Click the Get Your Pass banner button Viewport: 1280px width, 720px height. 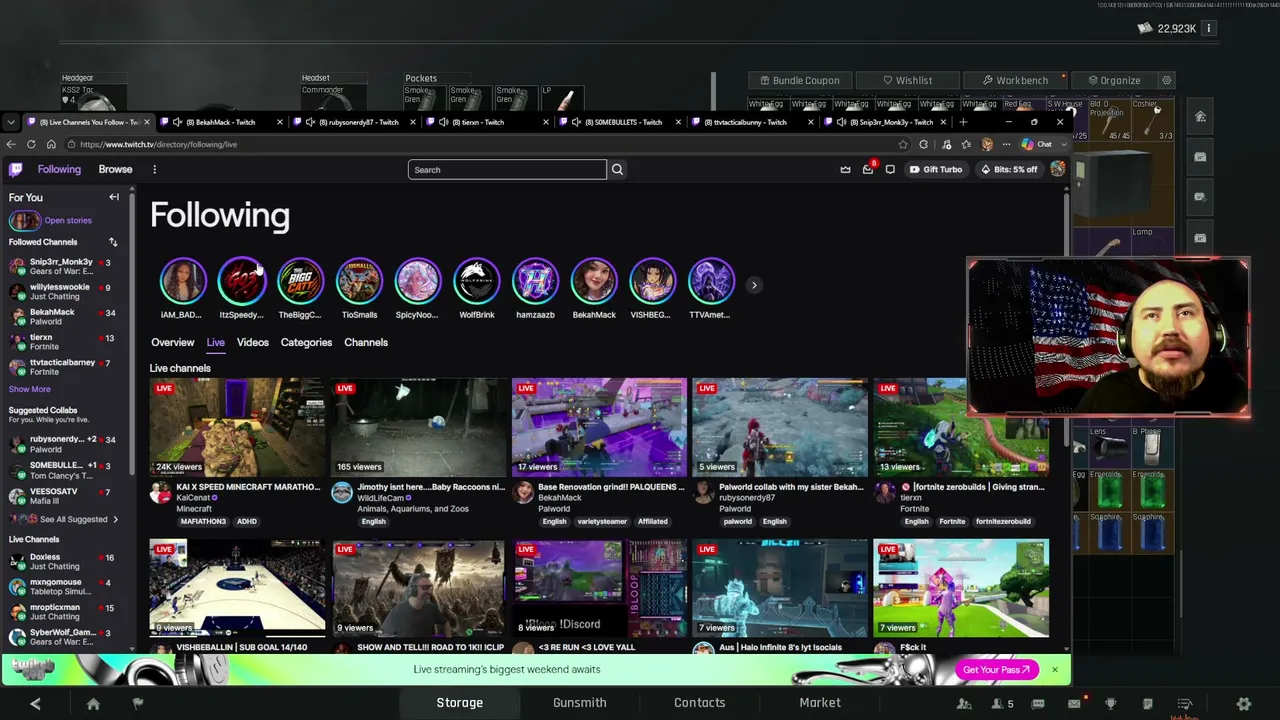[996, 670]
